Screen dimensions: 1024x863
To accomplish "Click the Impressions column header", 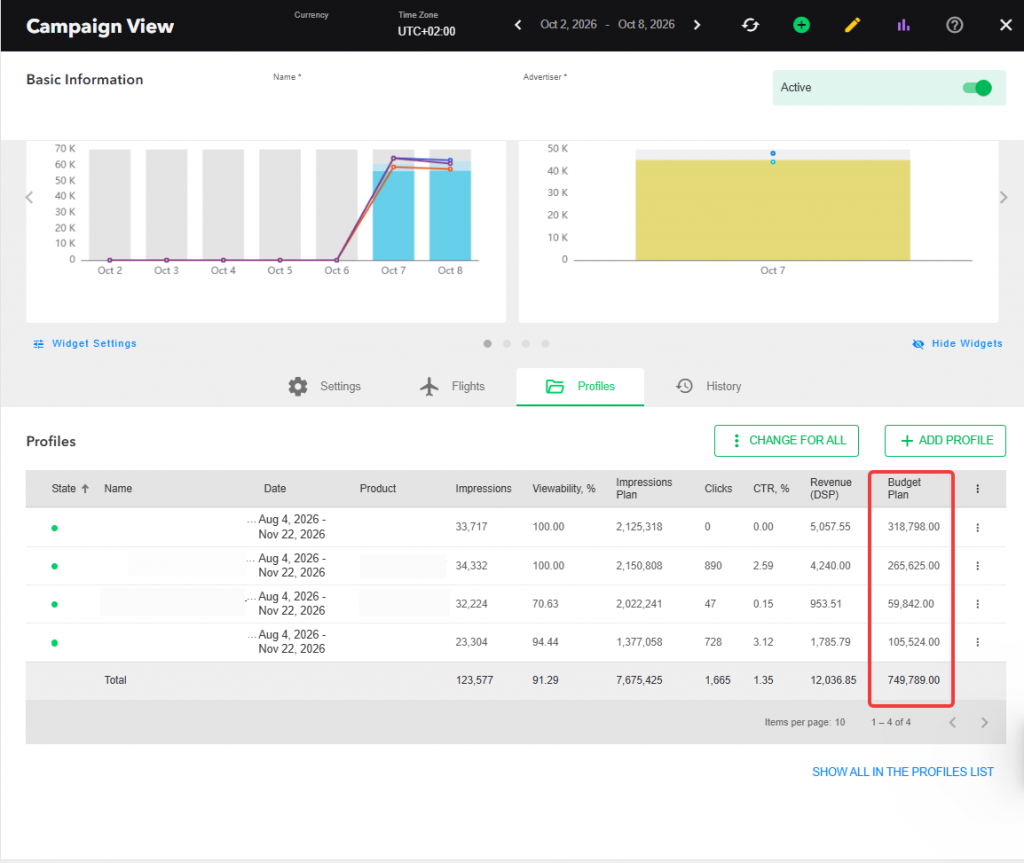I will (x=483, y=489).
